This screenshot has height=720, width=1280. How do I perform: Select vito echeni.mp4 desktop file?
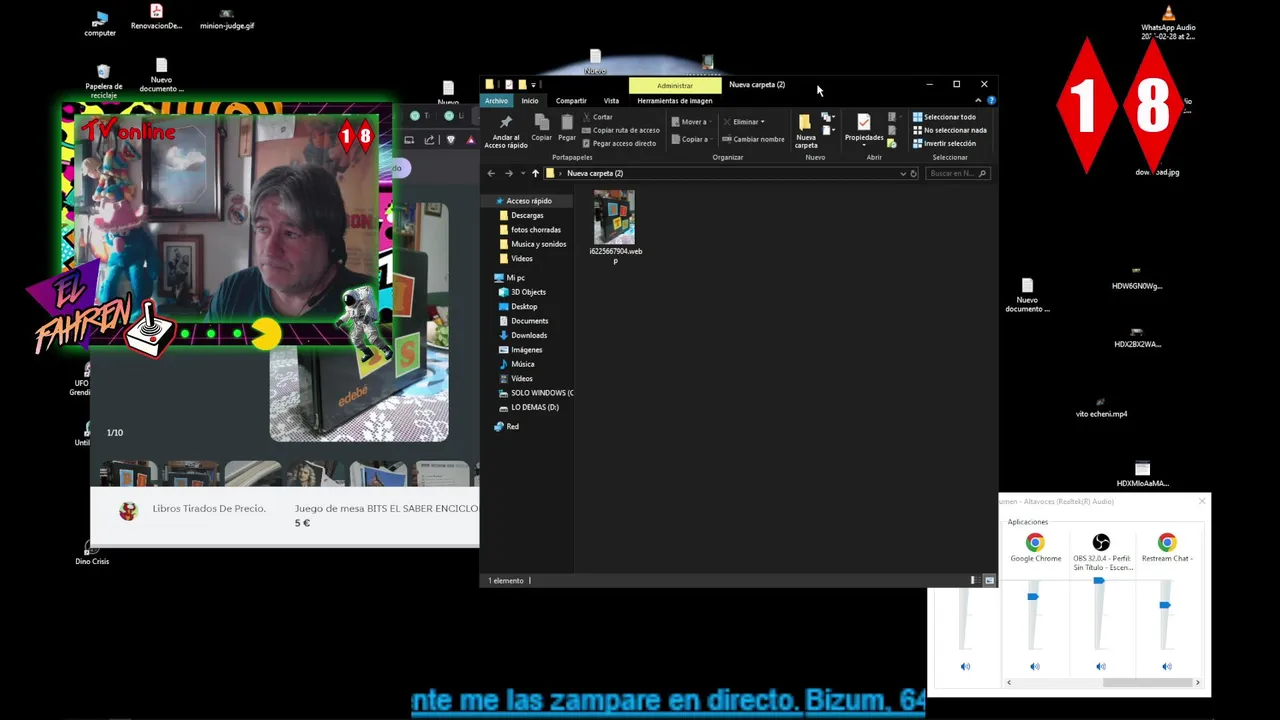pyautogui.click(x=1101, y=408)
